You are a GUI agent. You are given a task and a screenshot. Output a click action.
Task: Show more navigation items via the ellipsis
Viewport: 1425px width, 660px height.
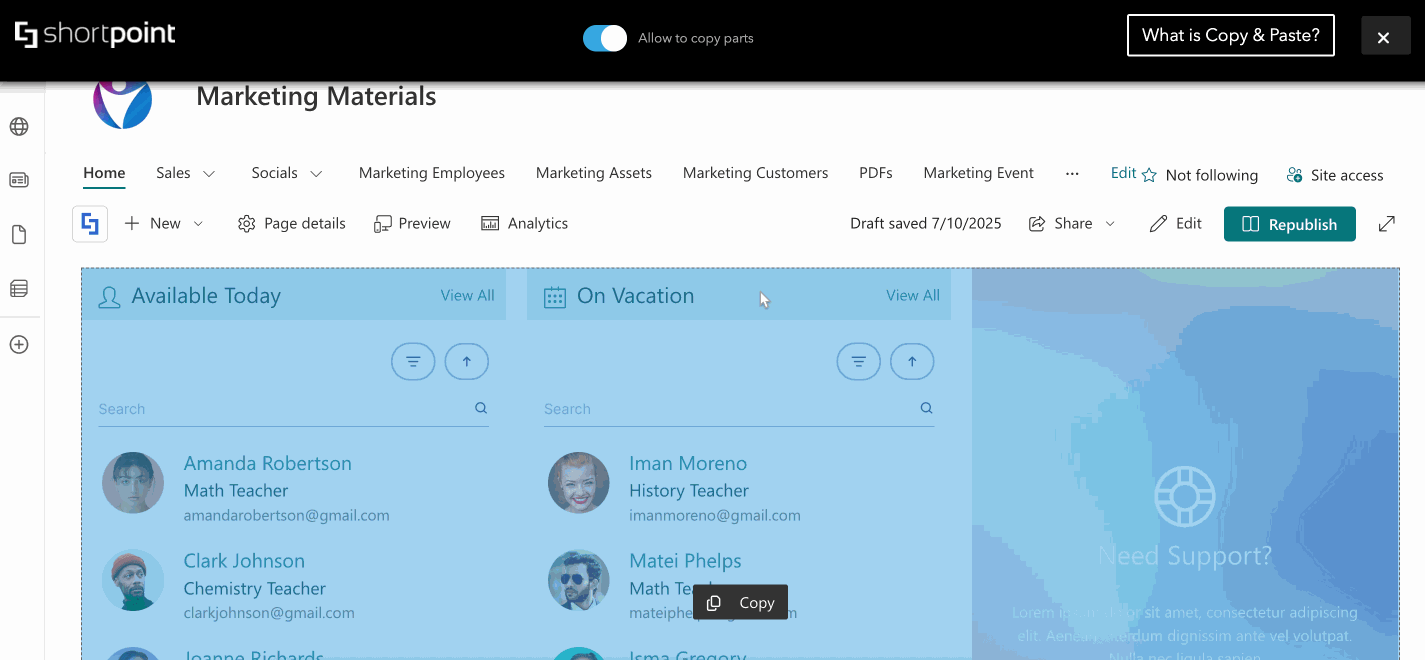[x=1072, y=174]
